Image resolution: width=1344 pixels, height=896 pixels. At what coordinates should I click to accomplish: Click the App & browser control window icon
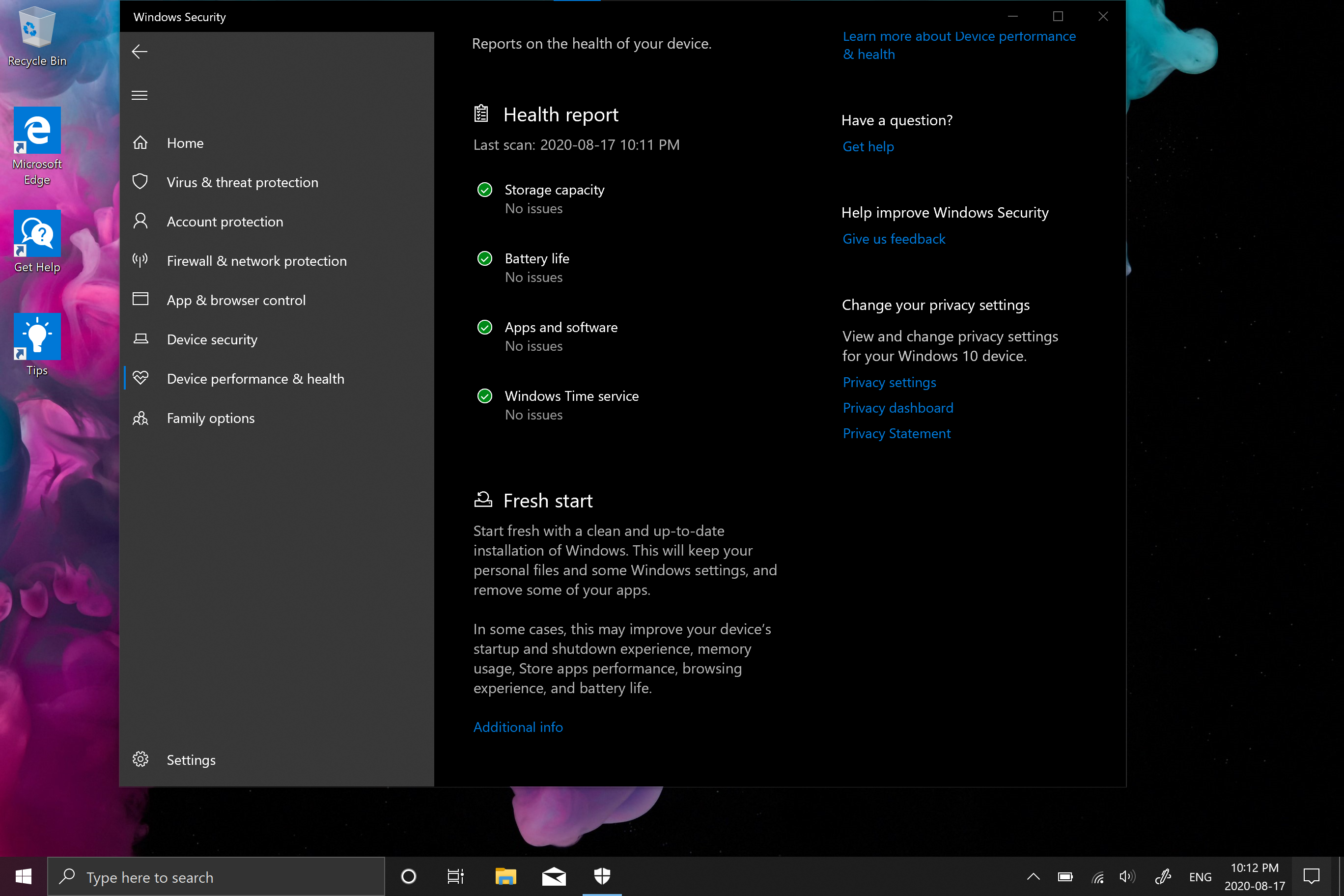click(140, 300)
